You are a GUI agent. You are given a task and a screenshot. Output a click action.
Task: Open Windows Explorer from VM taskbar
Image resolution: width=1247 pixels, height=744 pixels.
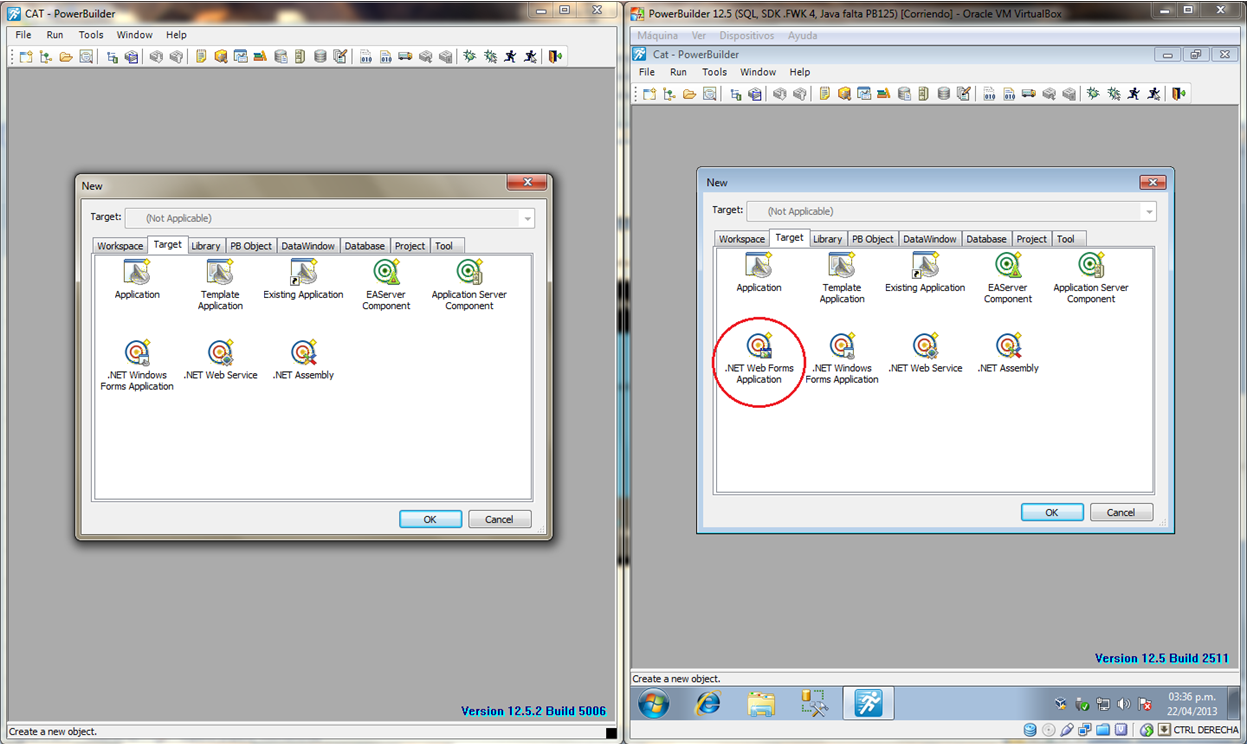[761, 704]
